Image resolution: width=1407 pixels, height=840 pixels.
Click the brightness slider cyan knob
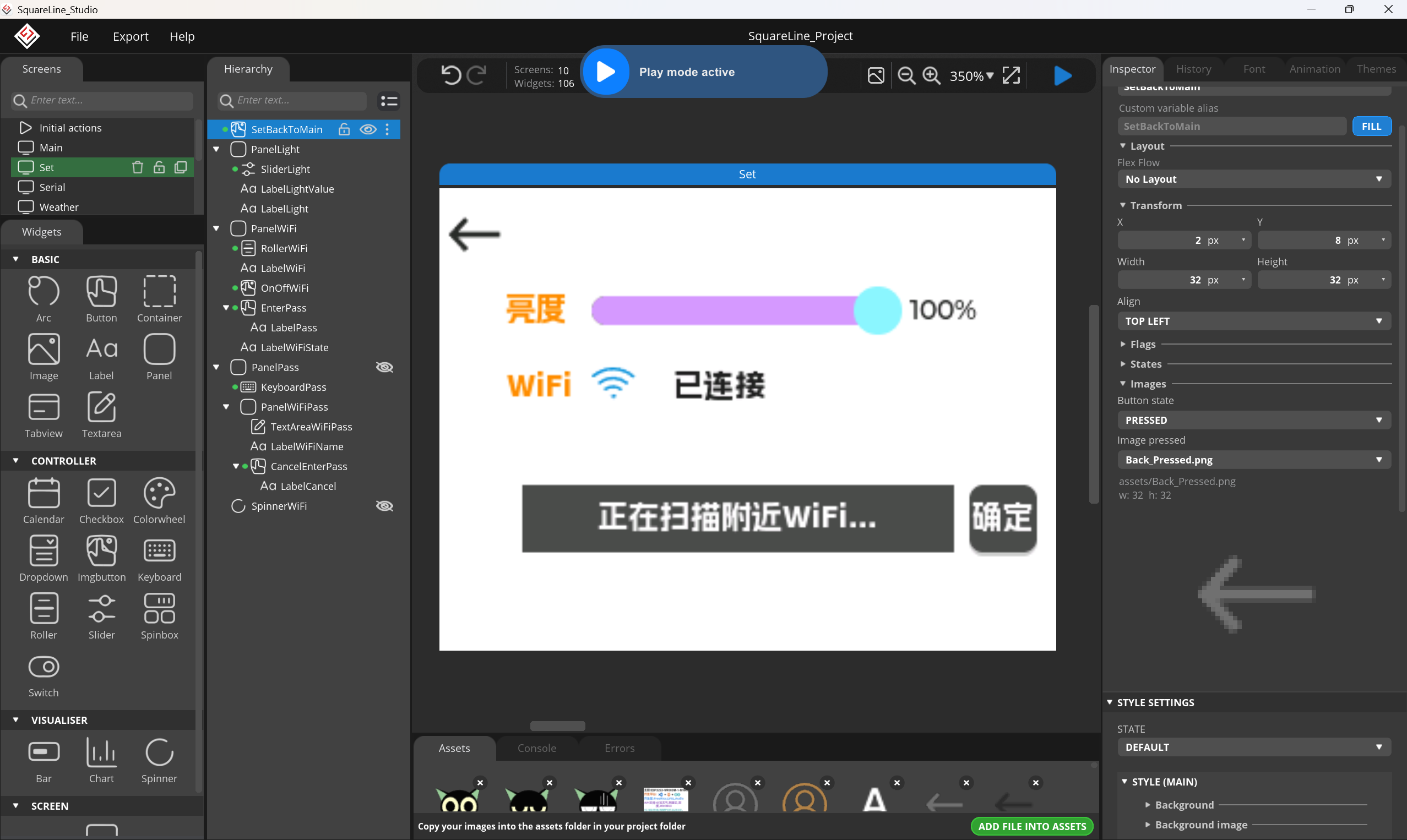click(877, 310)
